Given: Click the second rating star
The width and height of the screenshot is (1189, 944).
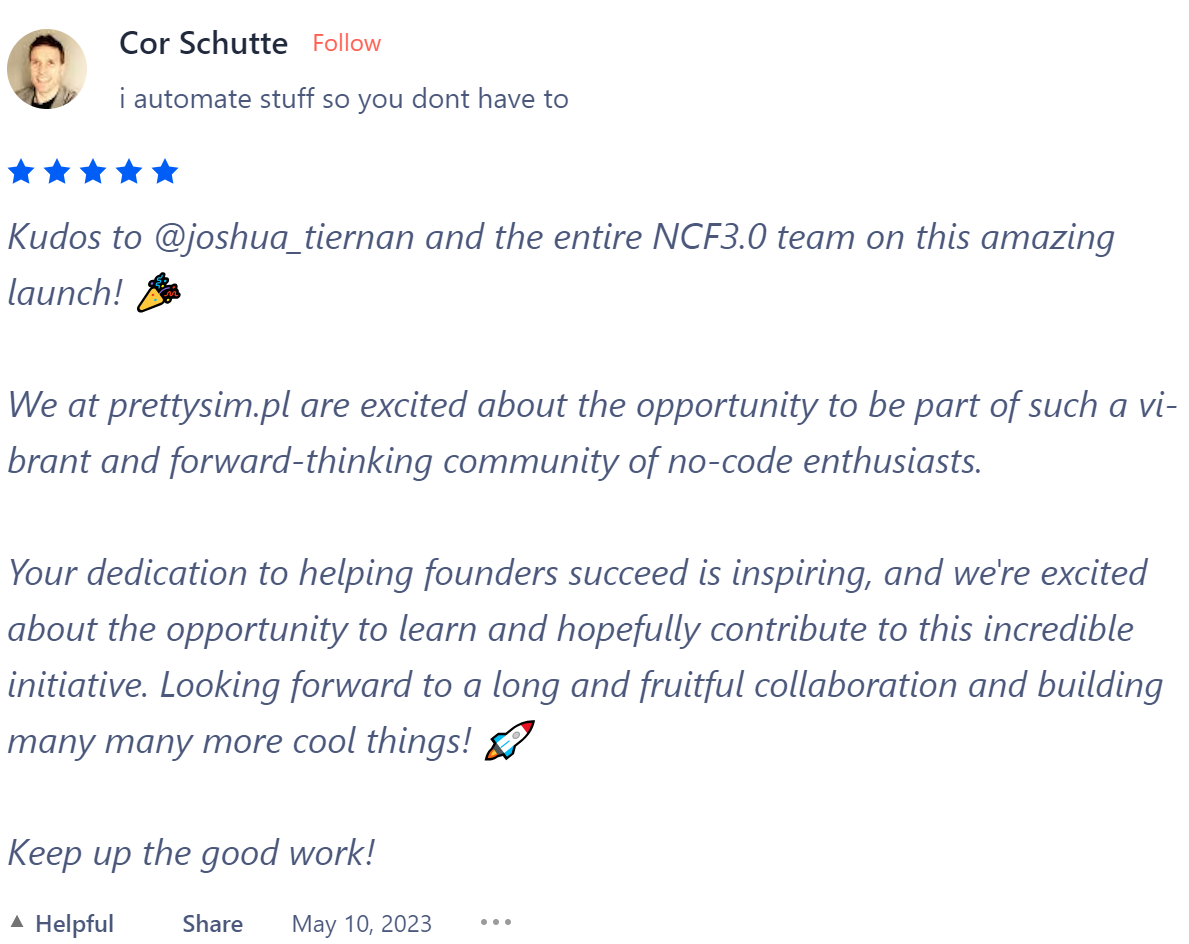Looking at the screenshot, I should point(57,171).
